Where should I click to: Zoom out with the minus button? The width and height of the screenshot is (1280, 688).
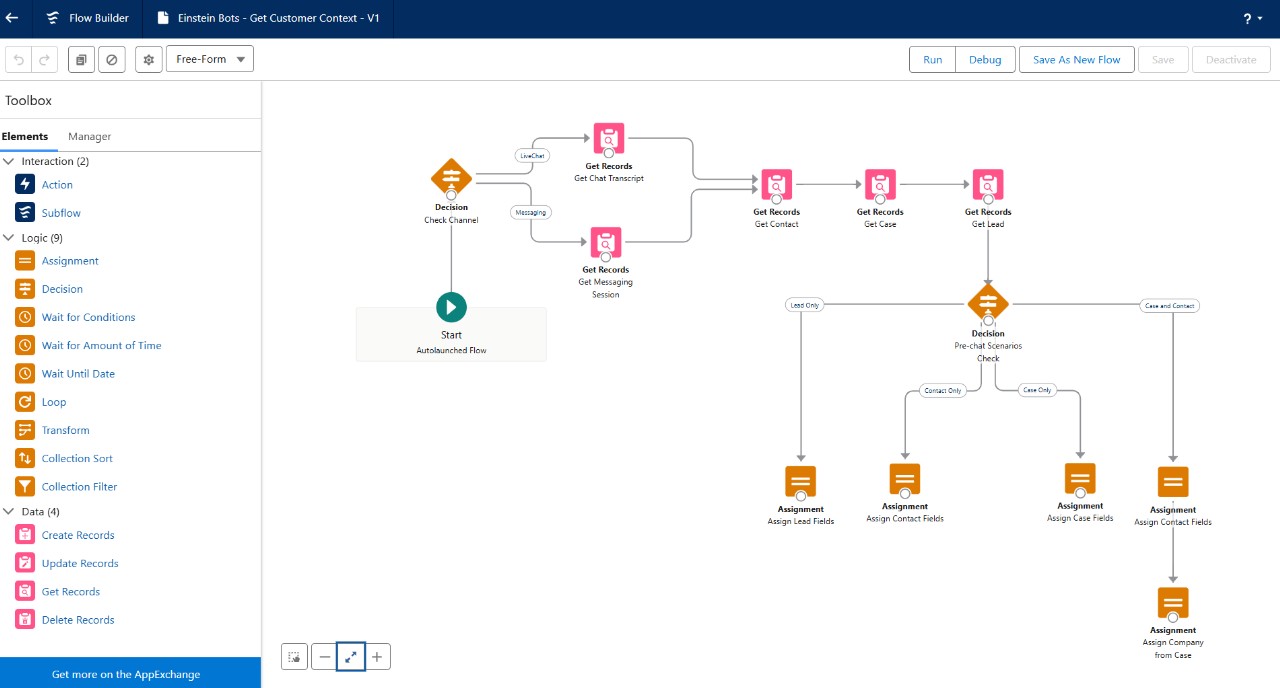323,657
